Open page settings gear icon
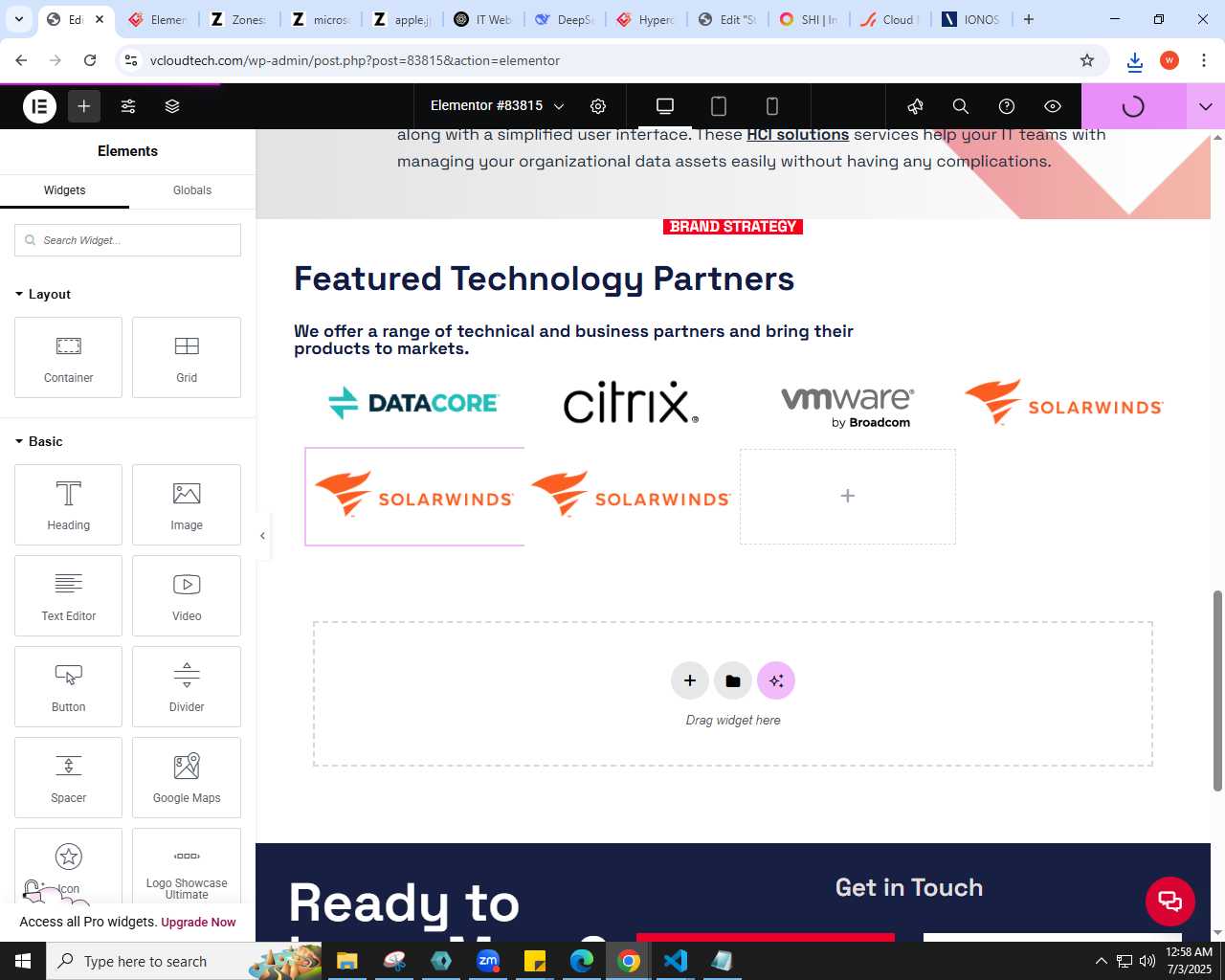1225x980 pixels. coord(598,106)
